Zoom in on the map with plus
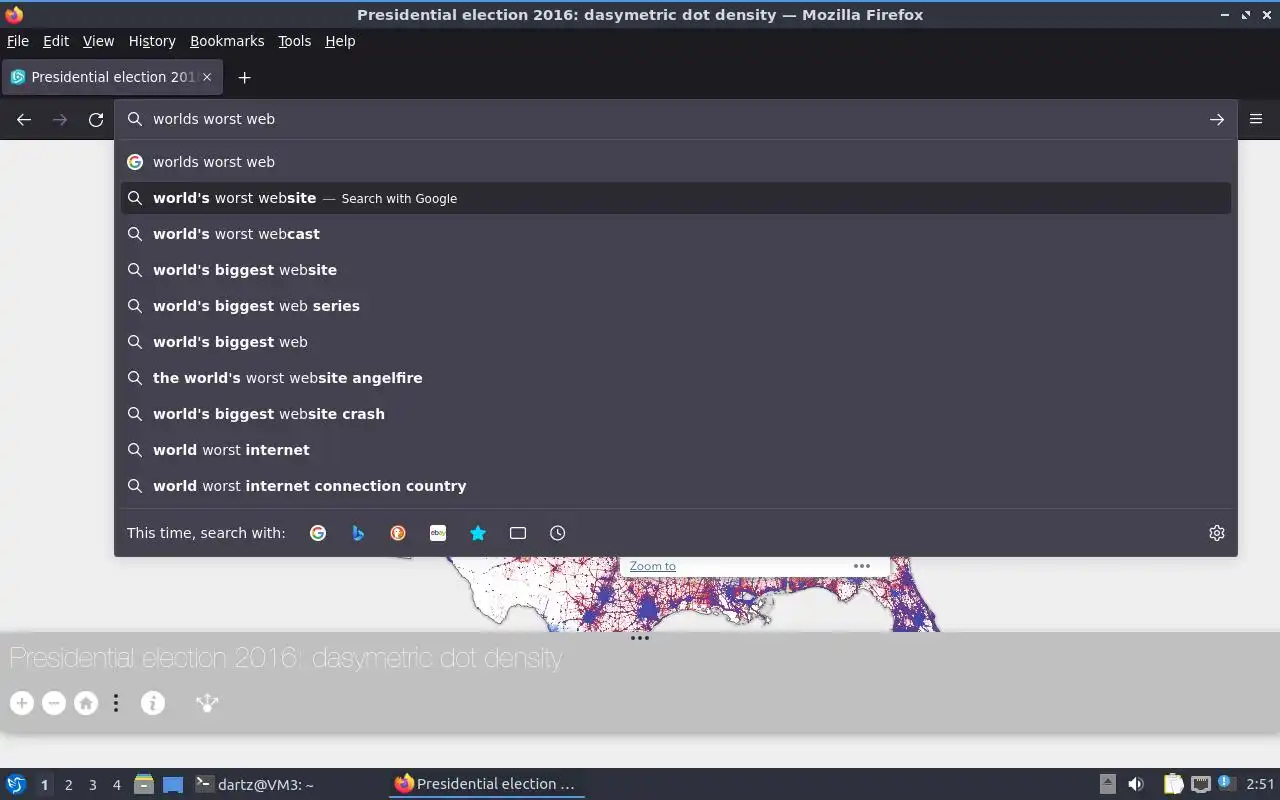 coord(22,703)
